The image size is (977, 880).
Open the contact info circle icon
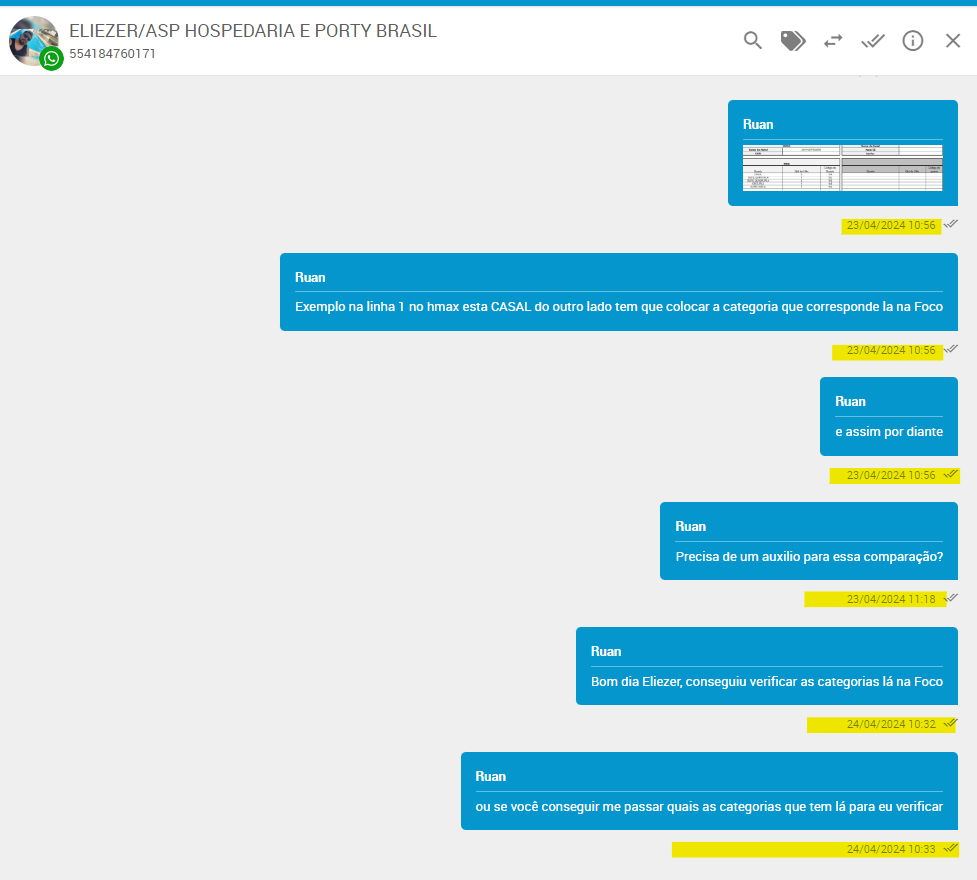point(913,40)
